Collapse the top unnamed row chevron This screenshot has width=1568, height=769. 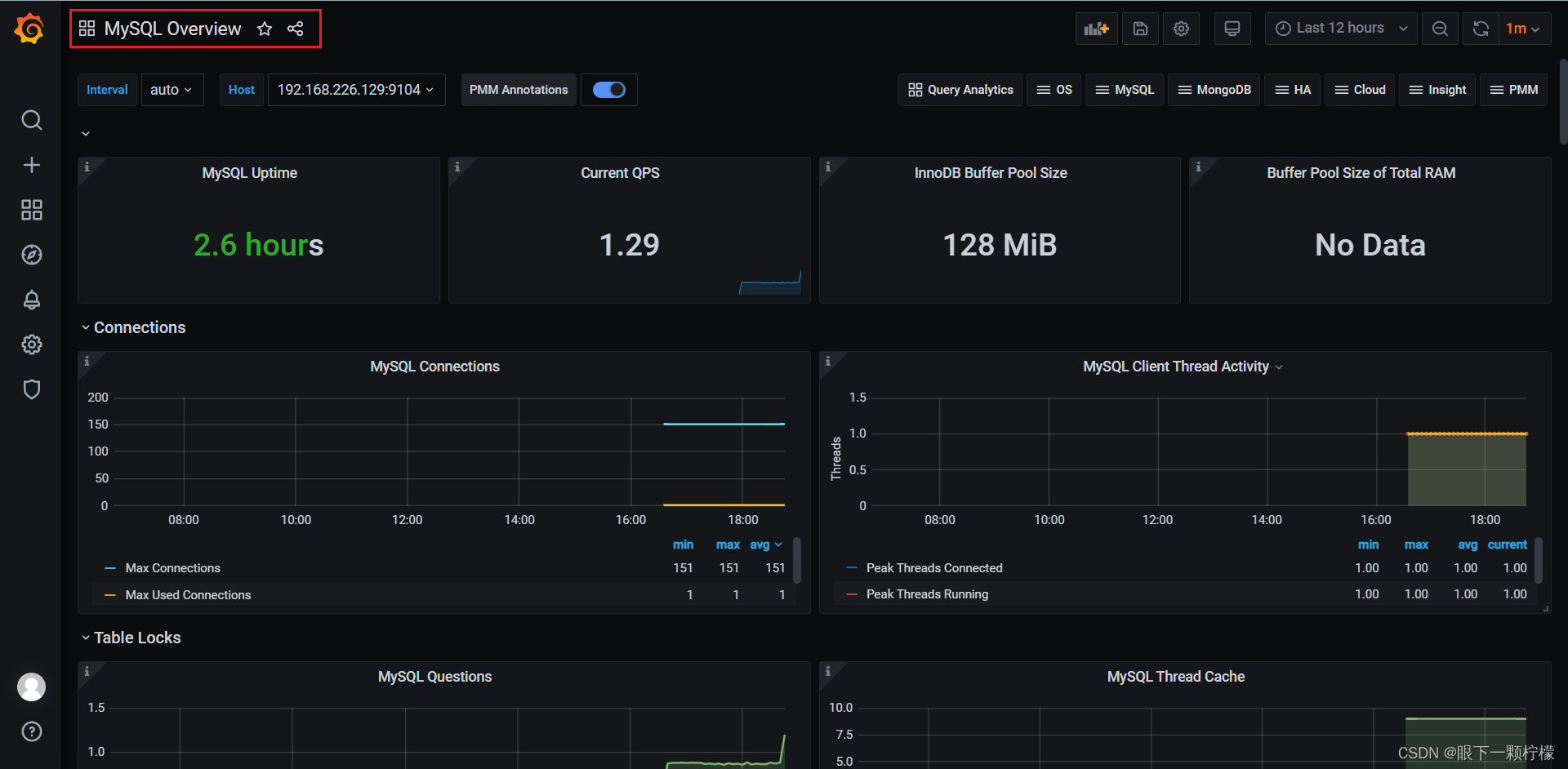(x=86, y=134)
